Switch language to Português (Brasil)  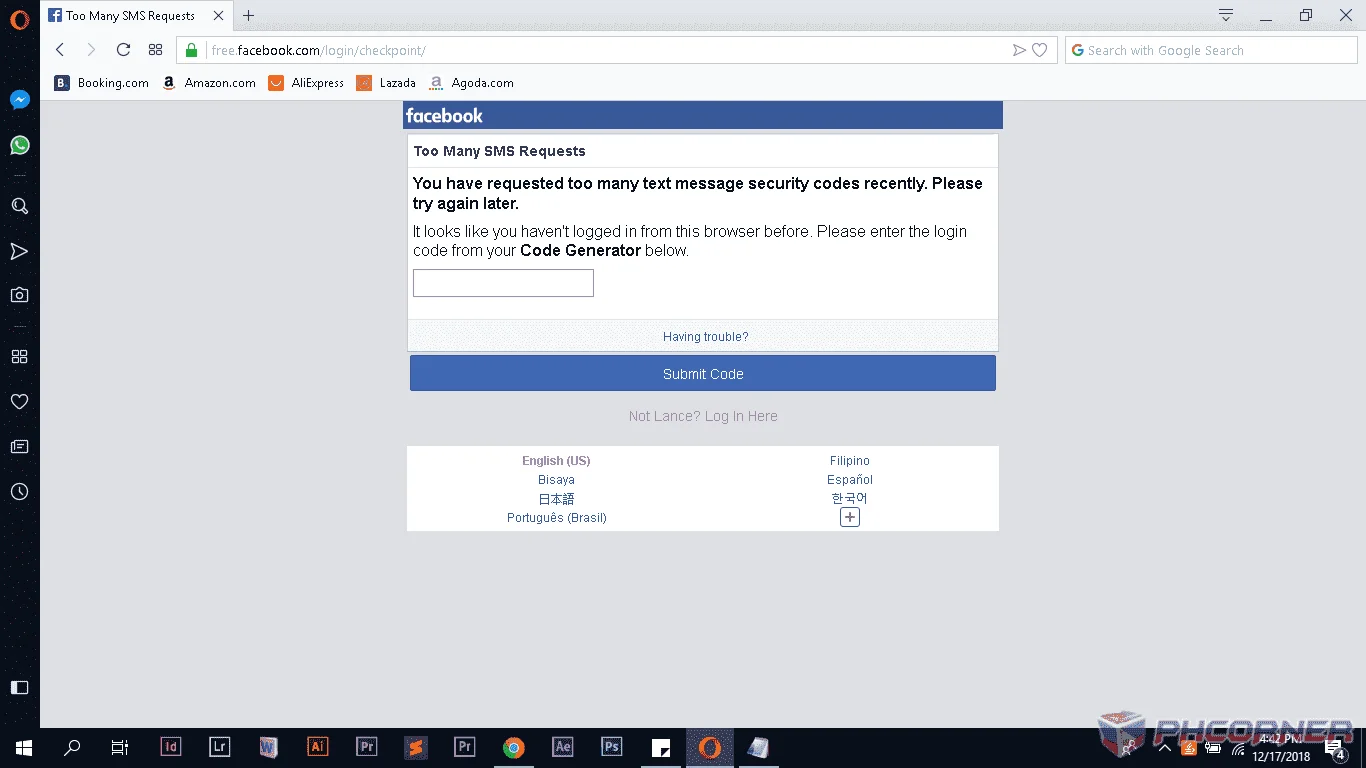pos(557,518)
